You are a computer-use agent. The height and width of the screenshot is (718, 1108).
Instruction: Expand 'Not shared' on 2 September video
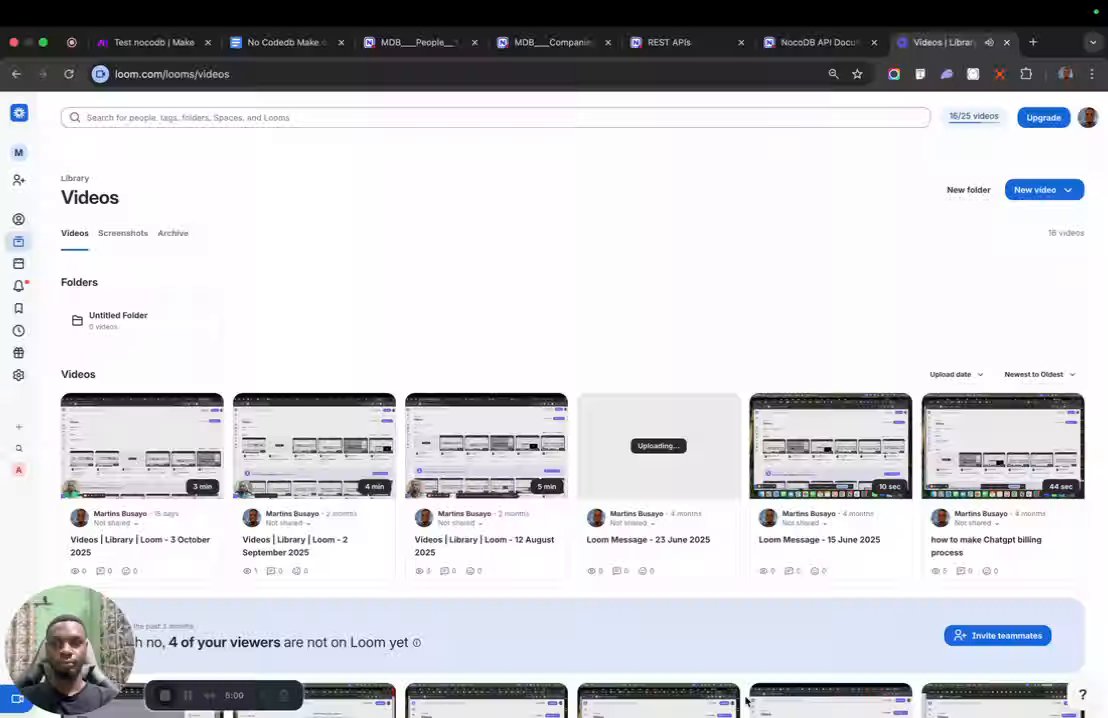[288, 524]
